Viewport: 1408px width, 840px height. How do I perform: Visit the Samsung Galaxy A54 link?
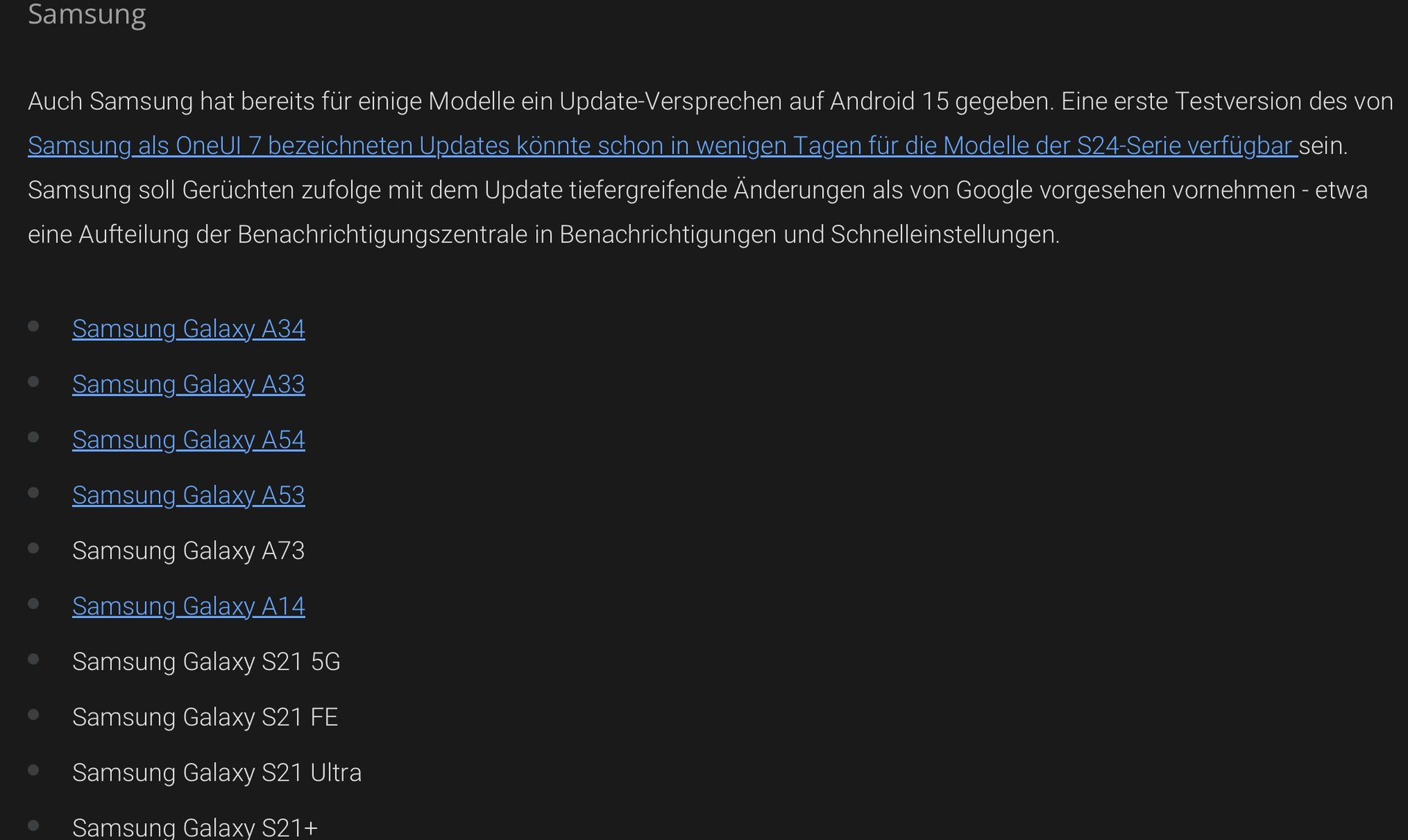[188, 440]
